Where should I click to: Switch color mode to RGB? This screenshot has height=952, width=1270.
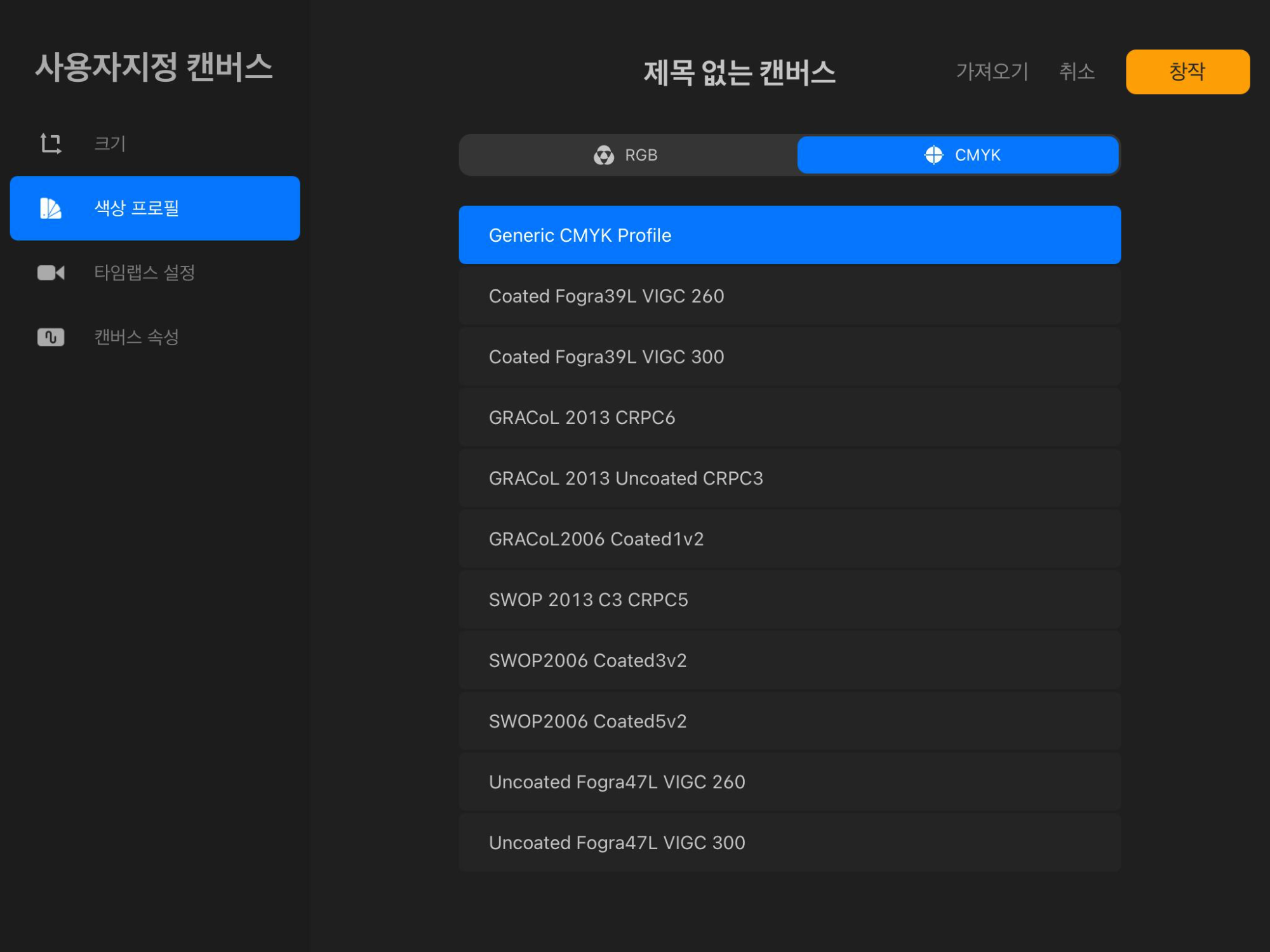coord(627,155)
